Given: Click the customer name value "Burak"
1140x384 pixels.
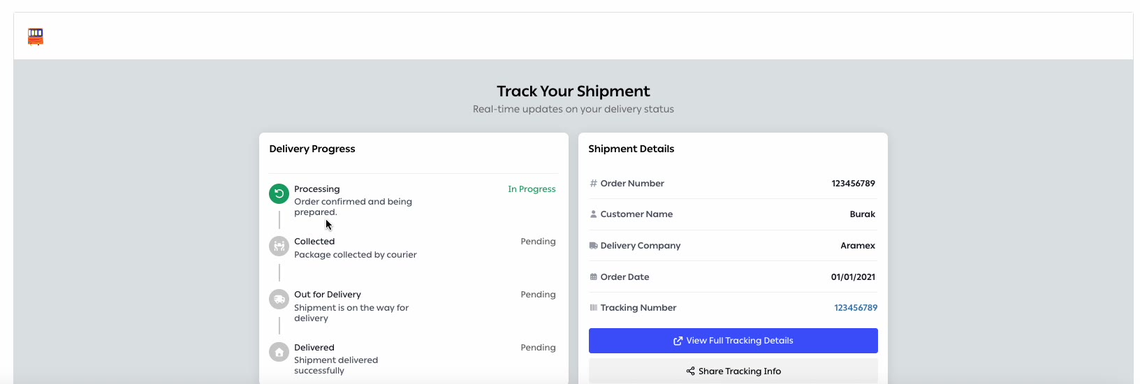Looking at the screenshot, I should (x=863, y=215).
